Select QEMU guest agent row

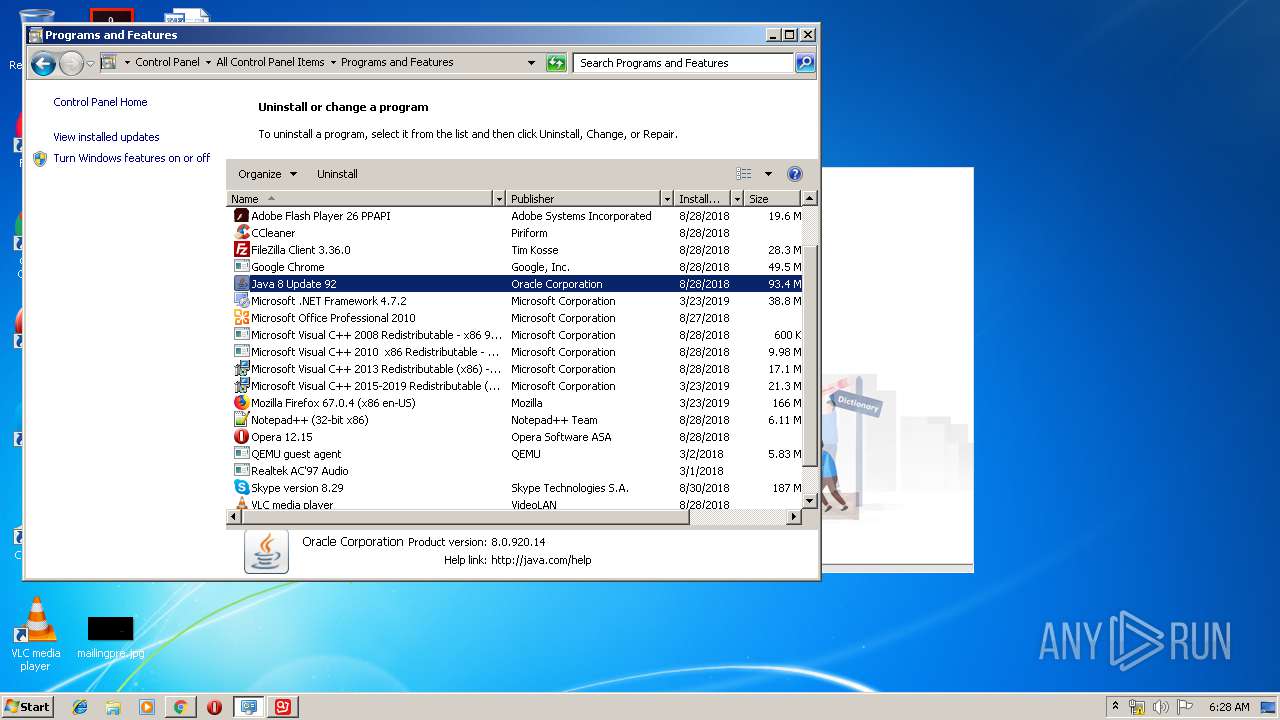(x=516, y=454)
